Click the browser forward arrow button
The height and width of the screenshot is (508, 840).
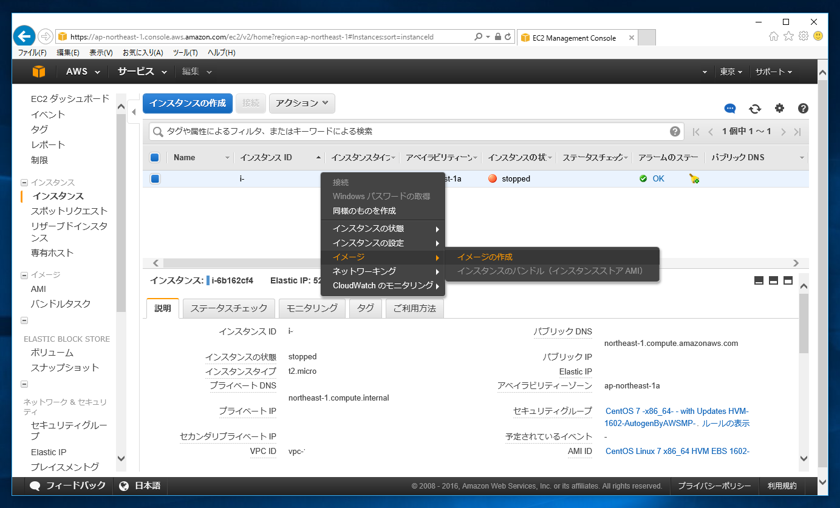(x=46, y=36)
